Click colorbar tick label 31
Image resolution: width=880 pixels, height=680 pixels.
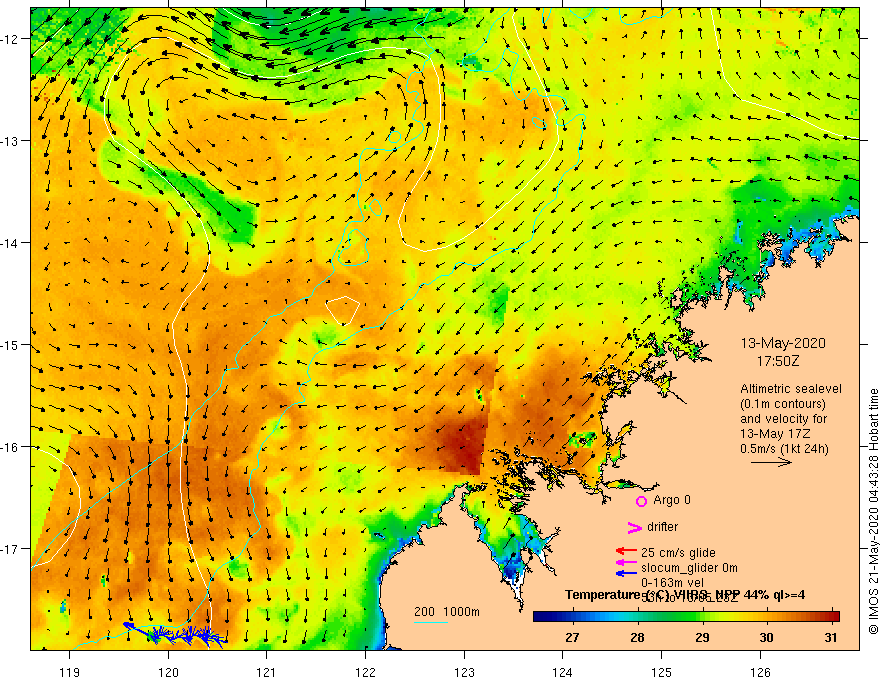[x=831, y=637]
